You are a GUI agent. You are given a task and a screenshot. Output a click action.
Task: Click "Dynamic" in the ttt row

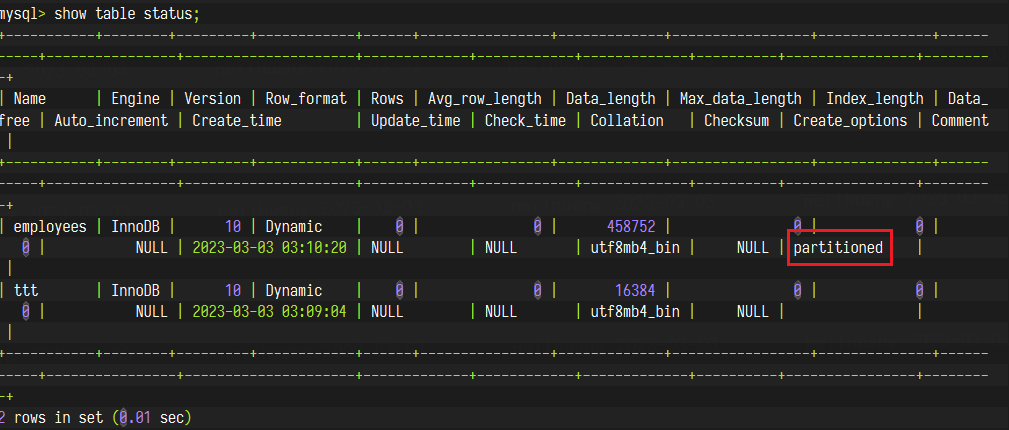(294, 290)
